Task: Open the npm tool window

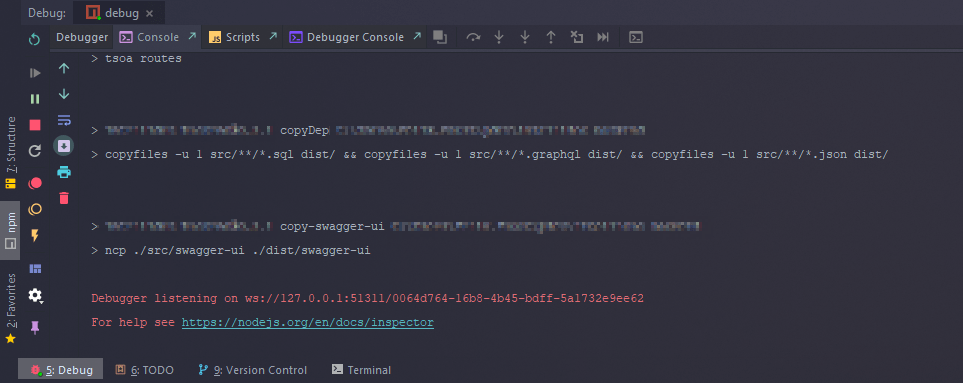Action: pyautogui.click(x=10, y=230)
